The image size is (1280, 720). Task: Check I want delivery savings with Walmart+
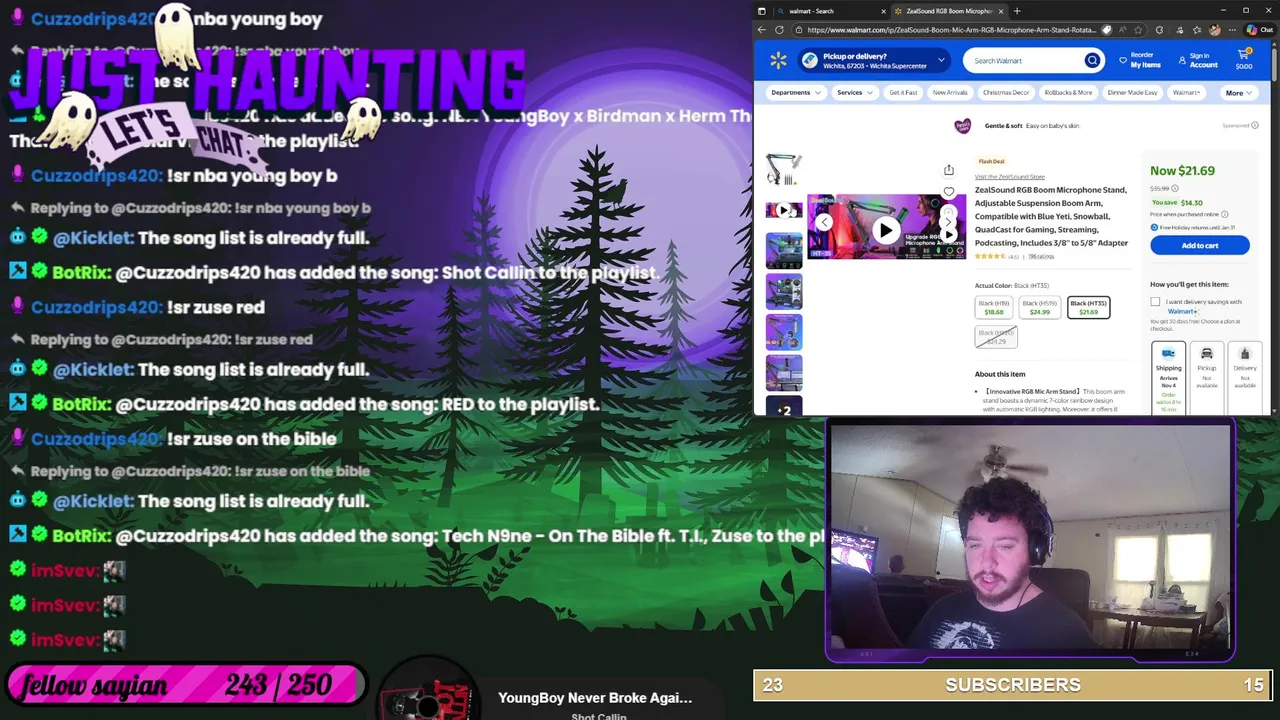click(x=1155, y=302)
